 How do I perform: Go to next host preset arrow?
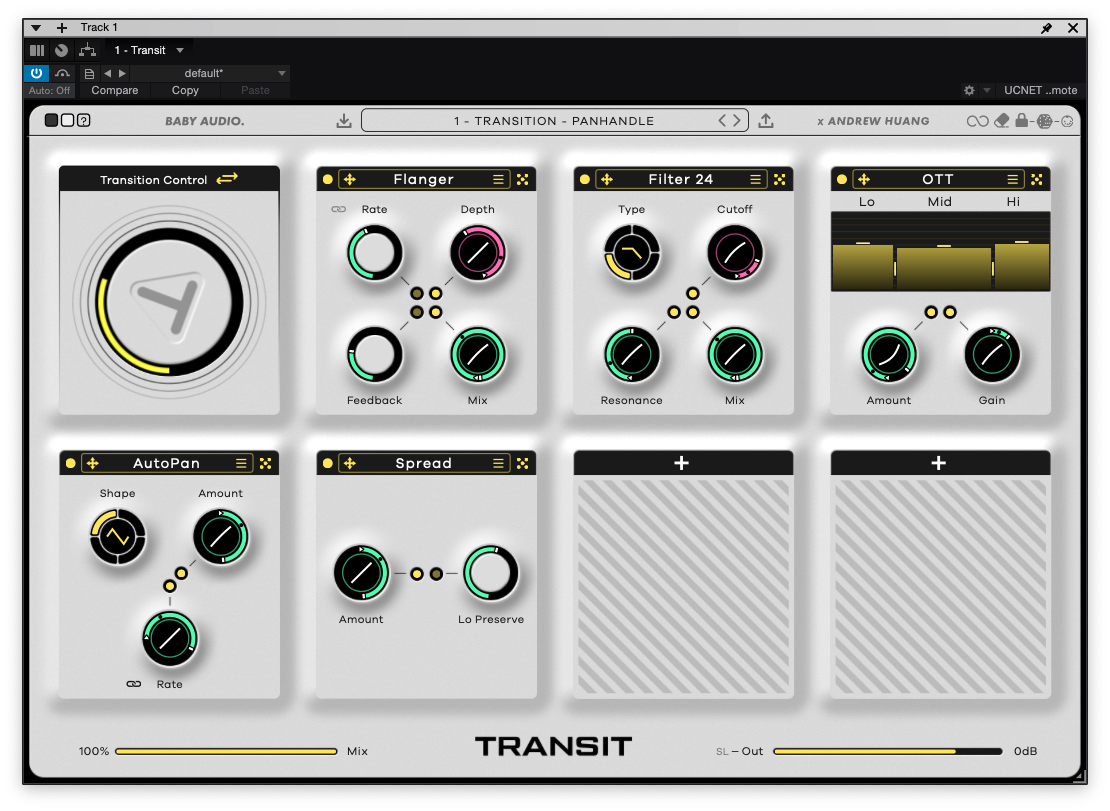point(122,73)
